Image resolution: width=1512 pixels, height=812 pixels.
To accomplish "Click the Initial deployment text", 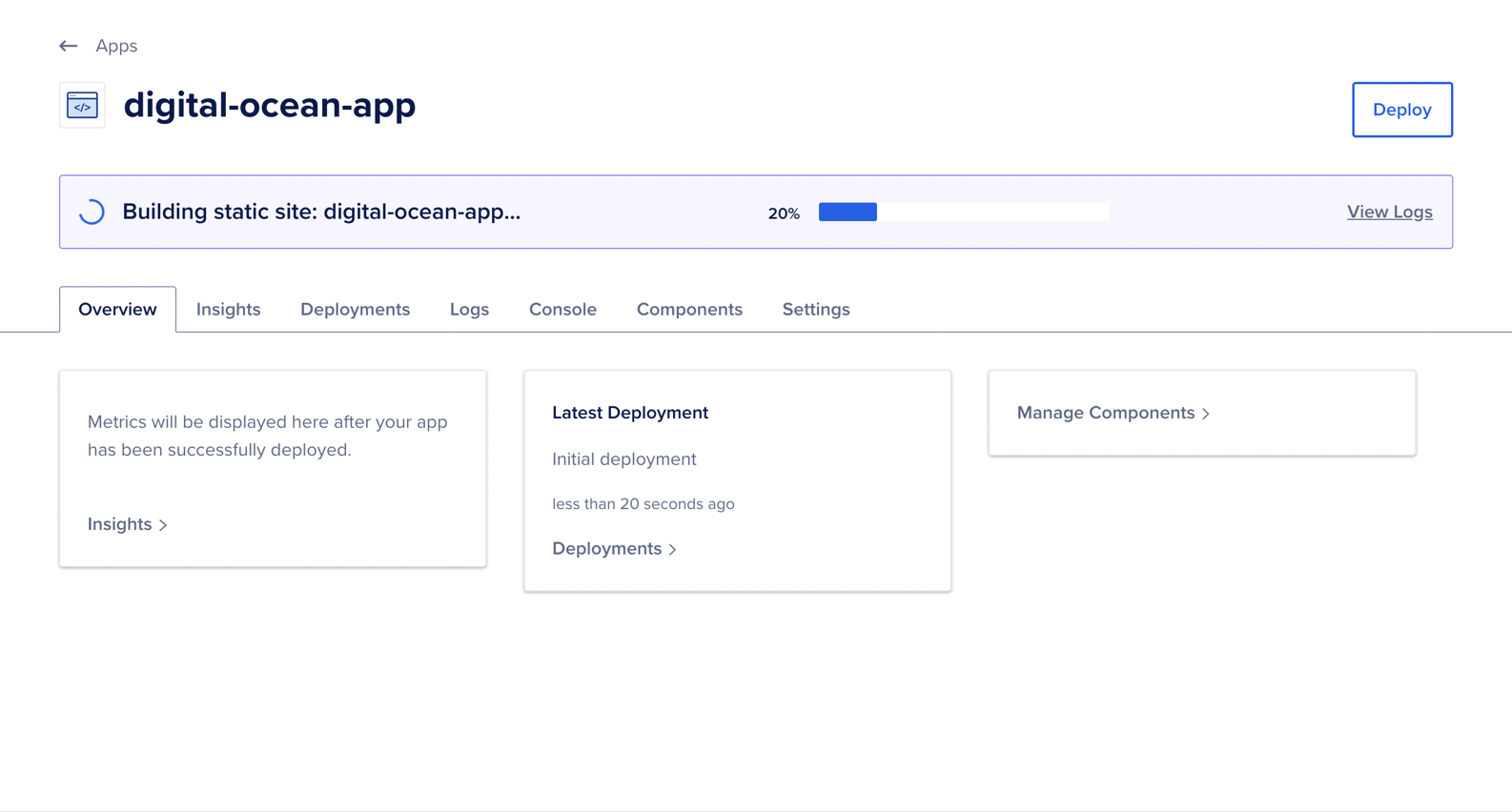I will [624, 459].
